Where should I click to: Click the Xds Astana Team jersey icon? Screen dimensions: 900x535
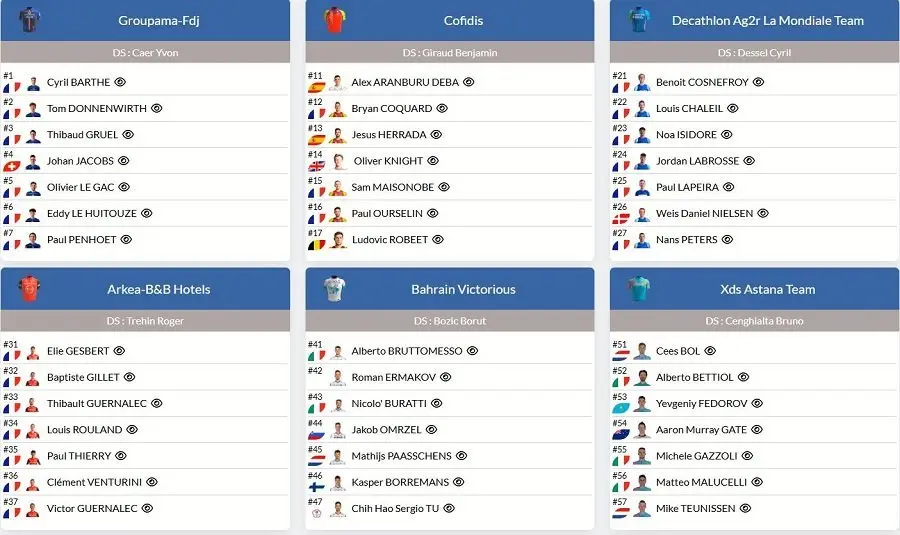[x=639, y=289]
